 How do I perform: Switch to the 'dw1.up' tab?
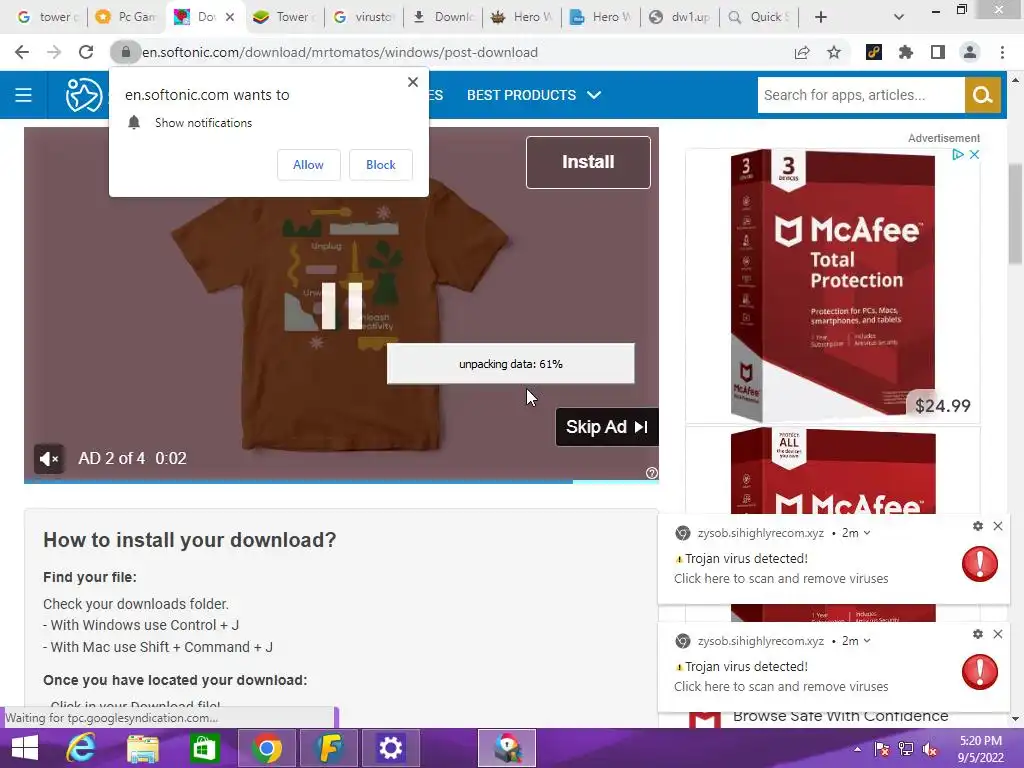[682, 17]
